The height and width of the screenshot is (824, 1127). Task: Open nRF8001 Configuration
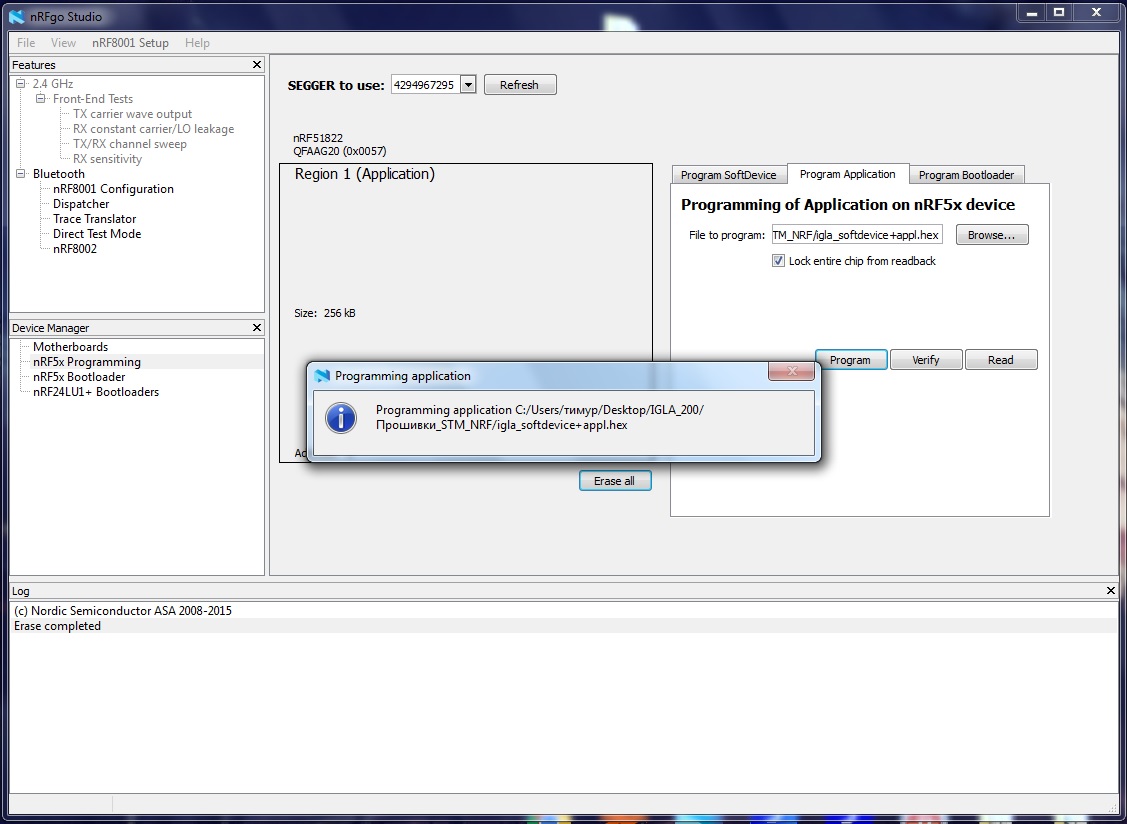point(113,189)
